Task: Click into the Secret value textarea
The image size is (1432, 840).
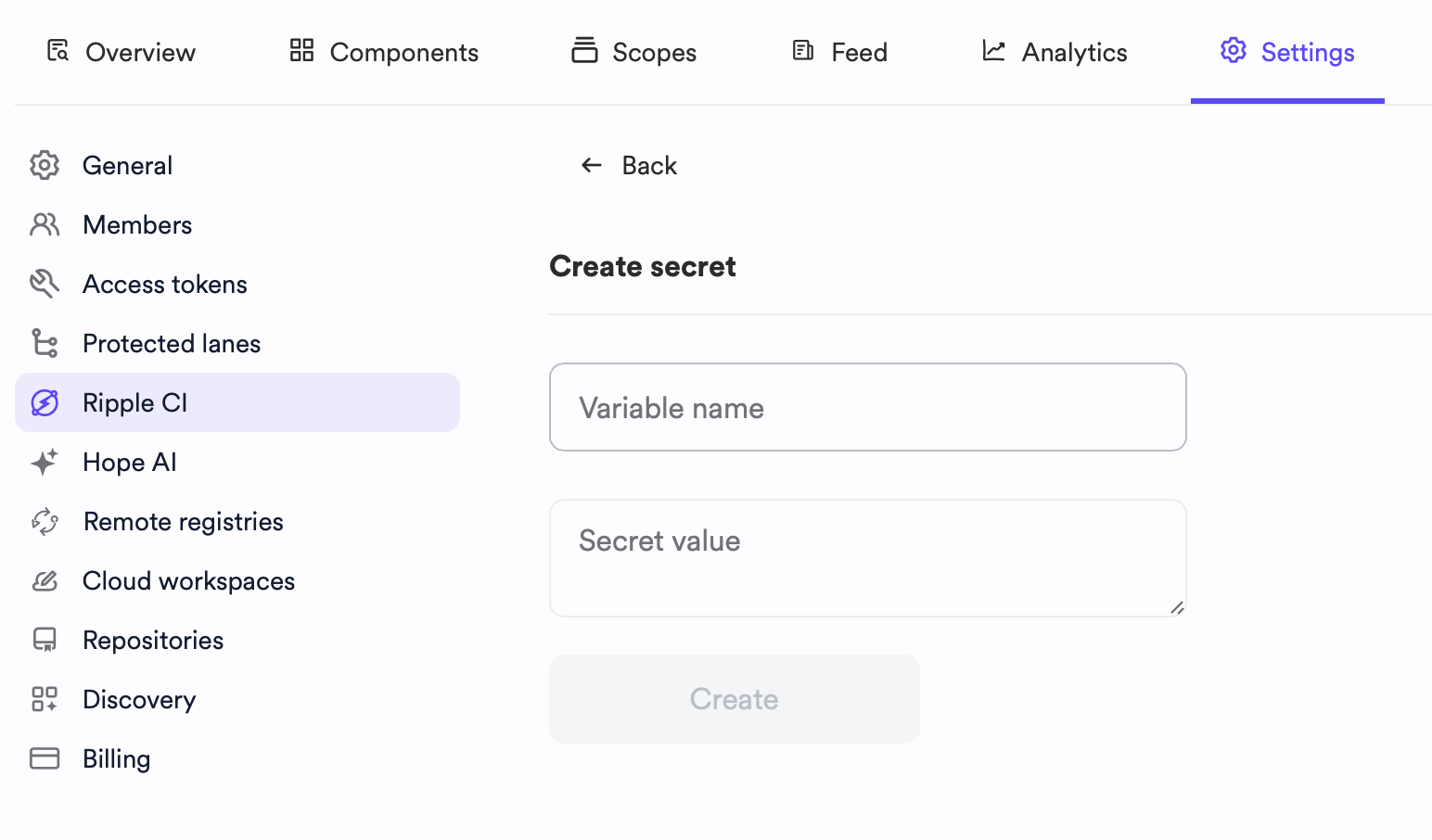Action: coord(868,558)
